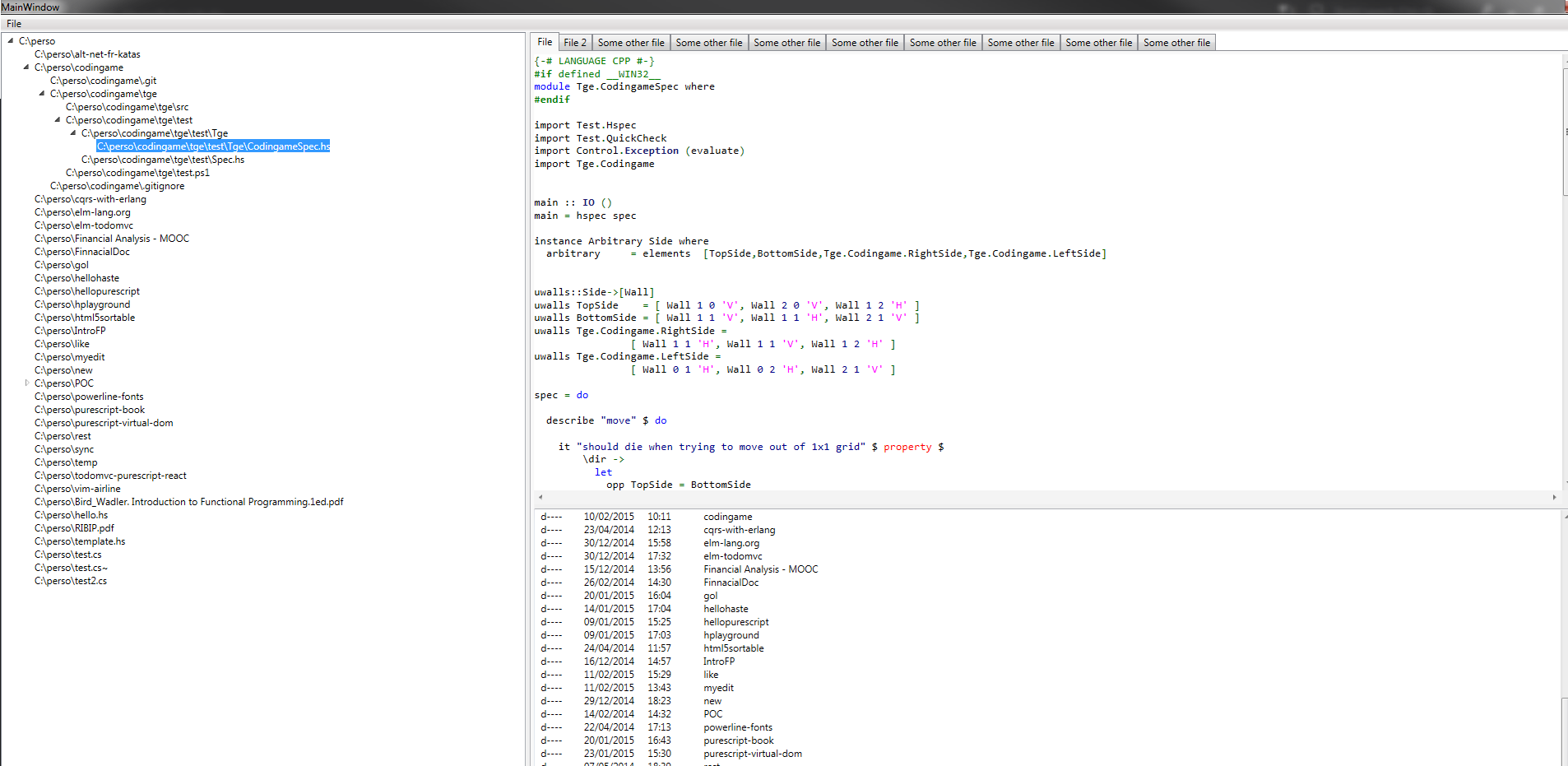Select C:\perso\test2.cs file

pos(71,581)
